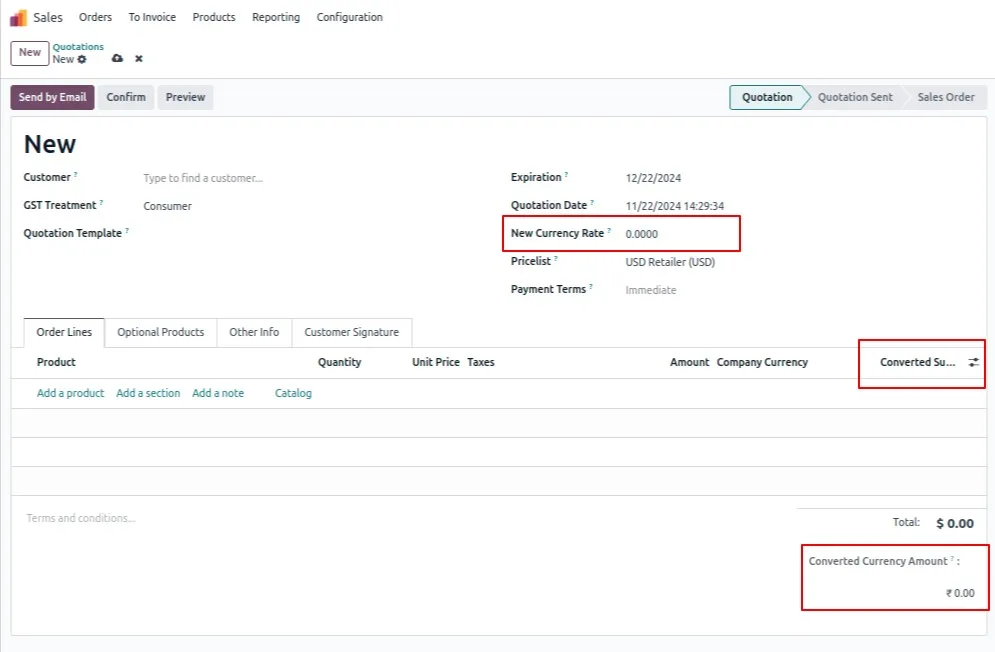Click Send by Email button
The height and width of the screenshot is (652, 995).
click(x=52, y=97)
